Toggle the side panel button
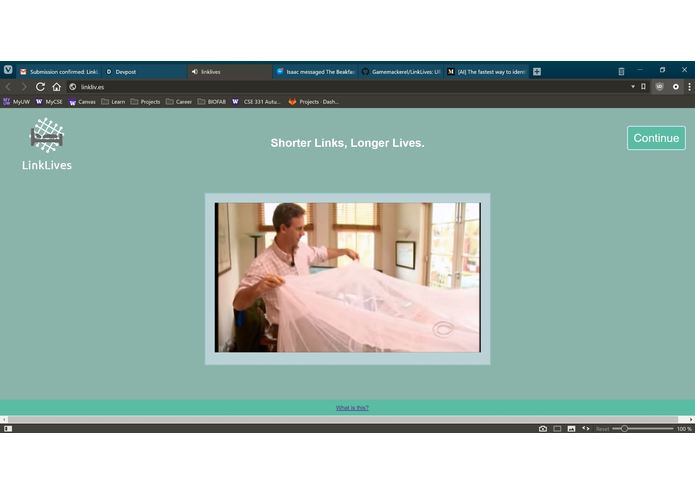The image size is (695, 494). click(x=8, y=428)
